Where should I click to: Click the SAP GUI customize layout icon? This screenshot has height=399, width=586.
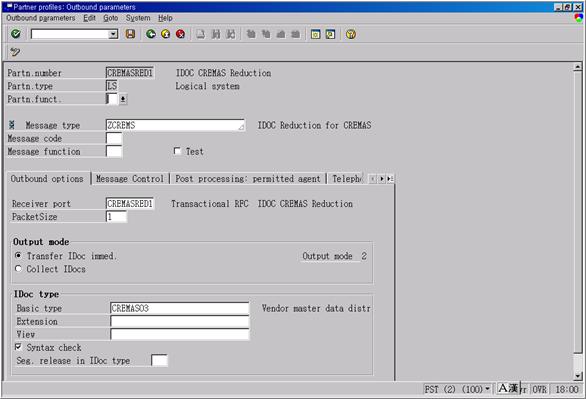579,18
